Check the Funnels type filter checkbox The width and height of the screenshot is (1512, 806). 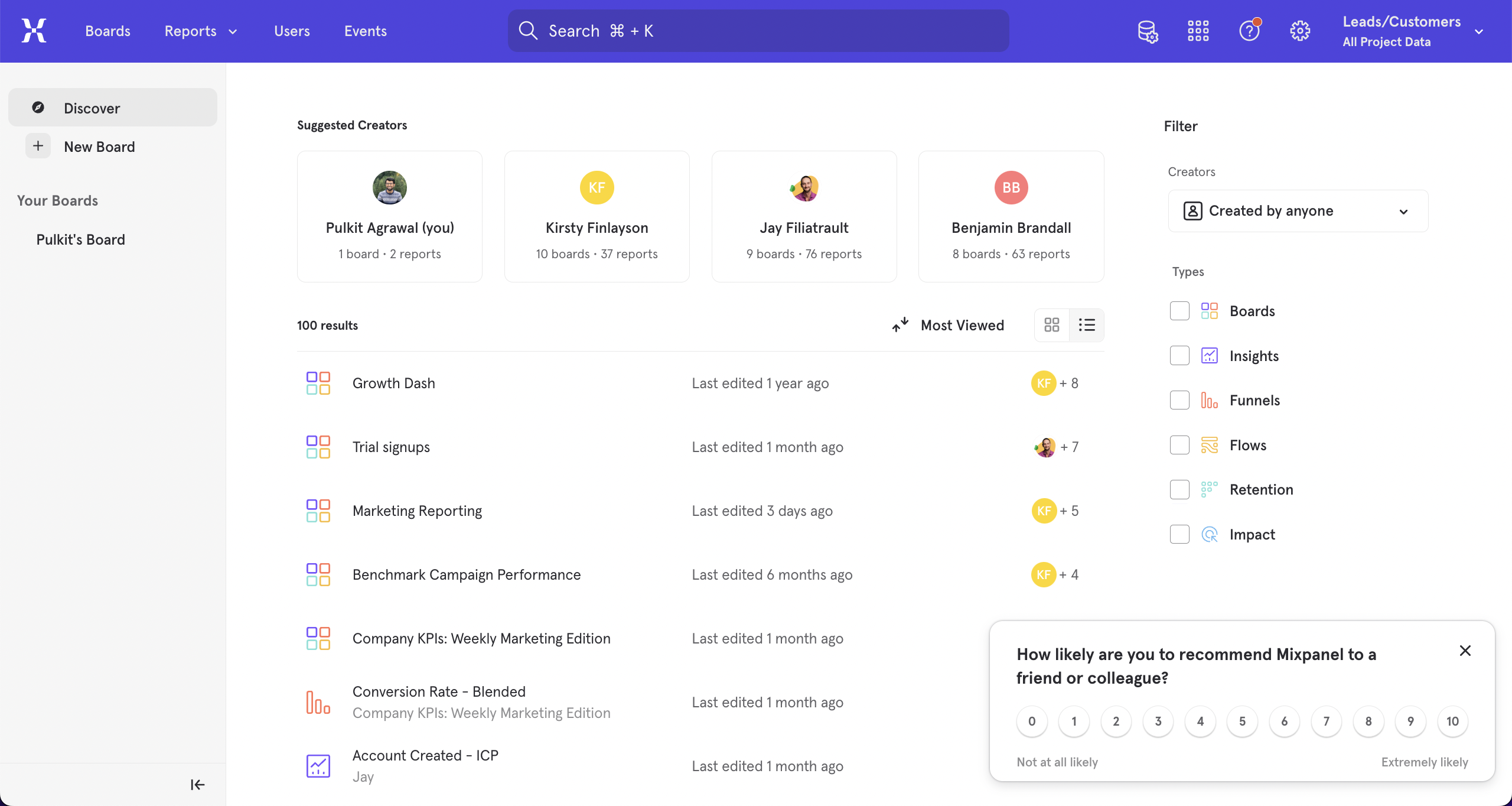tap(1179, 400)
